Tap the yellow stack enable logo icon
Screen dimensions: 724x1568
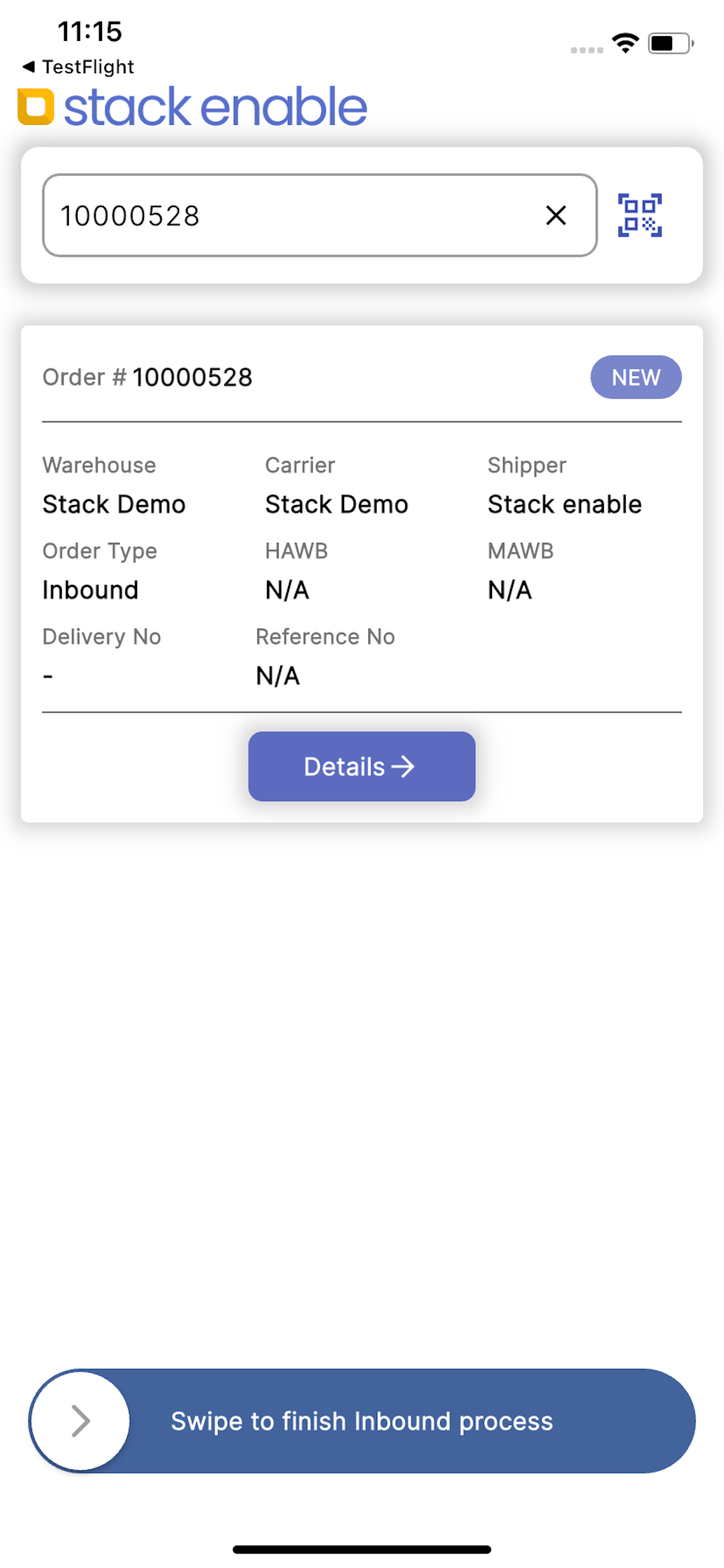(36, 107)
